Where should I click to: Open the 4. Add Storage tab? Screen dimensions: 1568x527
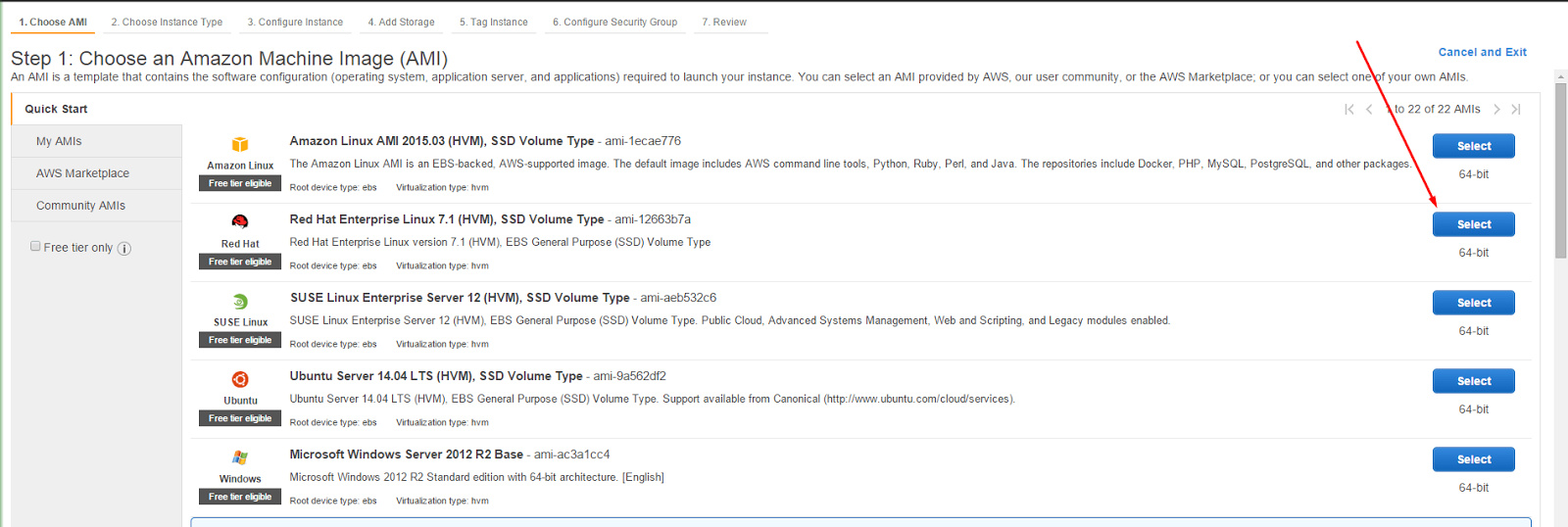tap(401, 22)
